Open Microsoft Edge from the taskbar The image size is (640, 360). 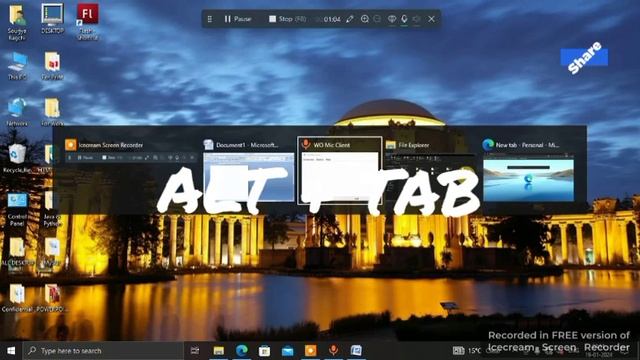point(242,351)
